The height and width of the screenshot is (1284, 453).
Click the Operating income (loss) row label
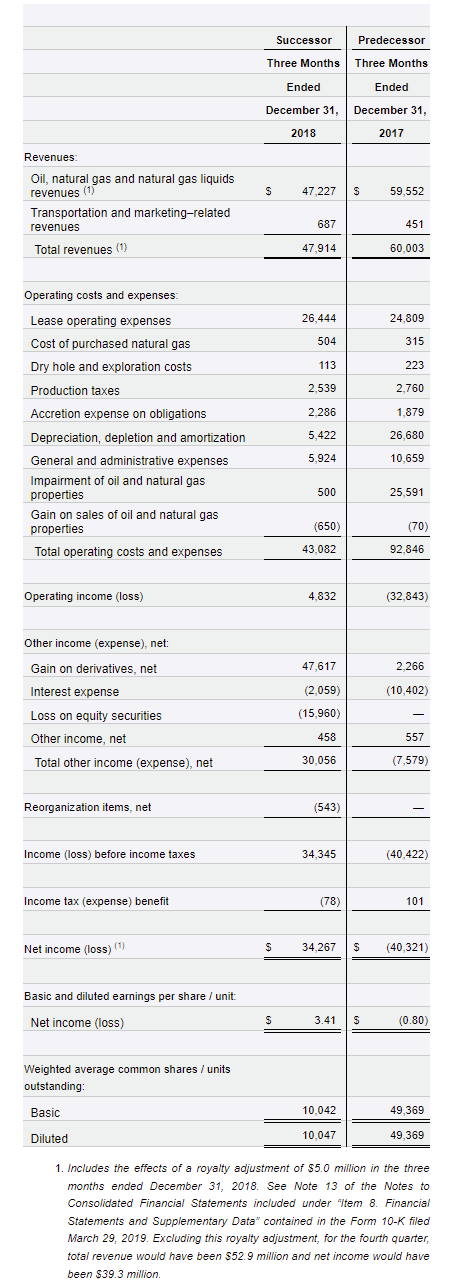pyautogui.click(x=83, y=596)
